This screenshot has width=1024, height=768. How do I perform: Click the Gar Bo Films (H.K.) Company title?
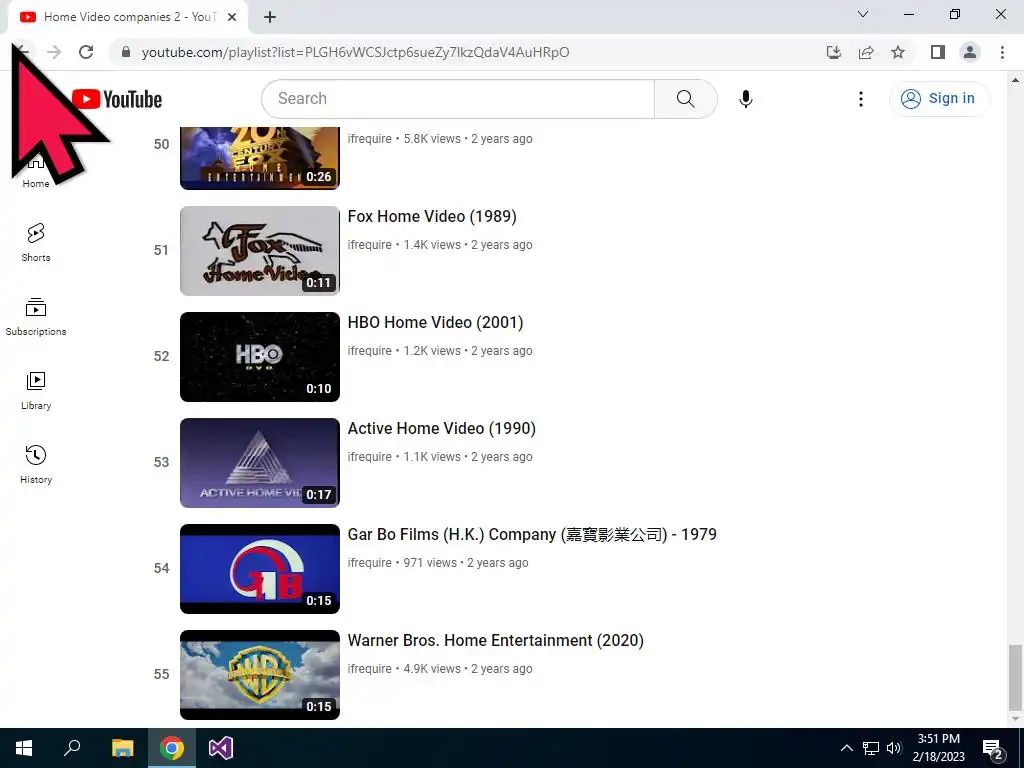[x=532, y=534]
